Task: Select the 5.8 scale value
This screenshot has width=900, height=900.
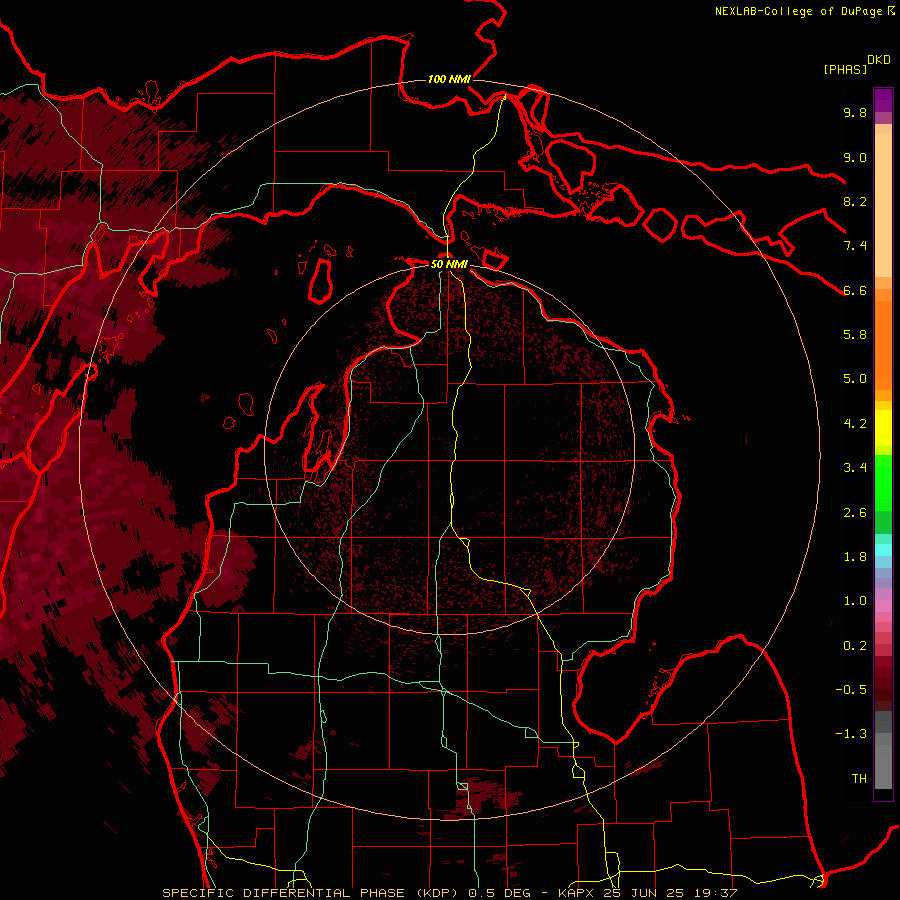Action: click(x=855, y=335)
